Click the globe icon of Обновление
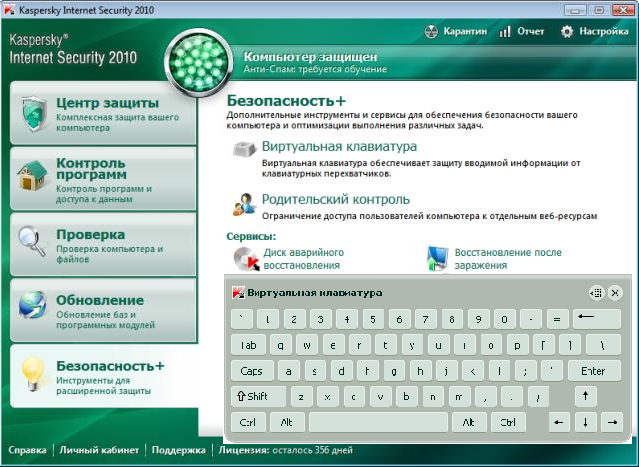 pos(32,304)
